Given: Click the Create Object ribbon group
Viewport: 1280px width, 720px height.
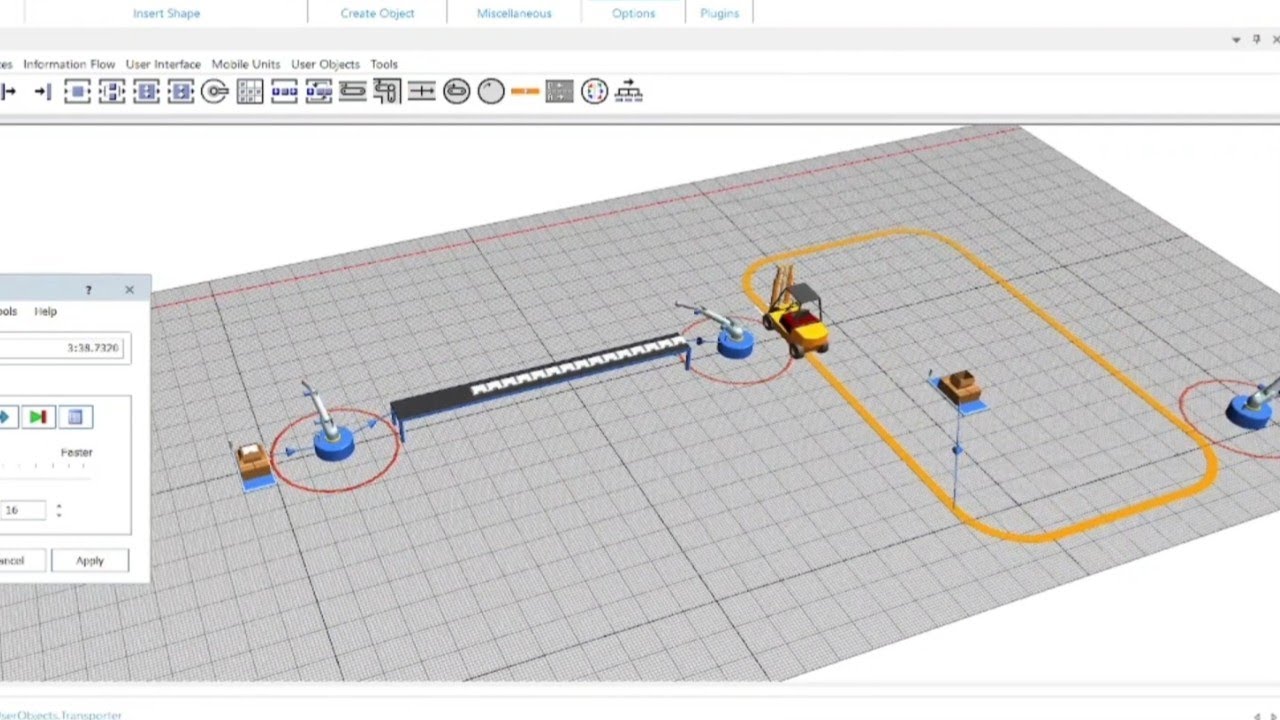Looking at the screenshot, I should click(x=377, y=13).
